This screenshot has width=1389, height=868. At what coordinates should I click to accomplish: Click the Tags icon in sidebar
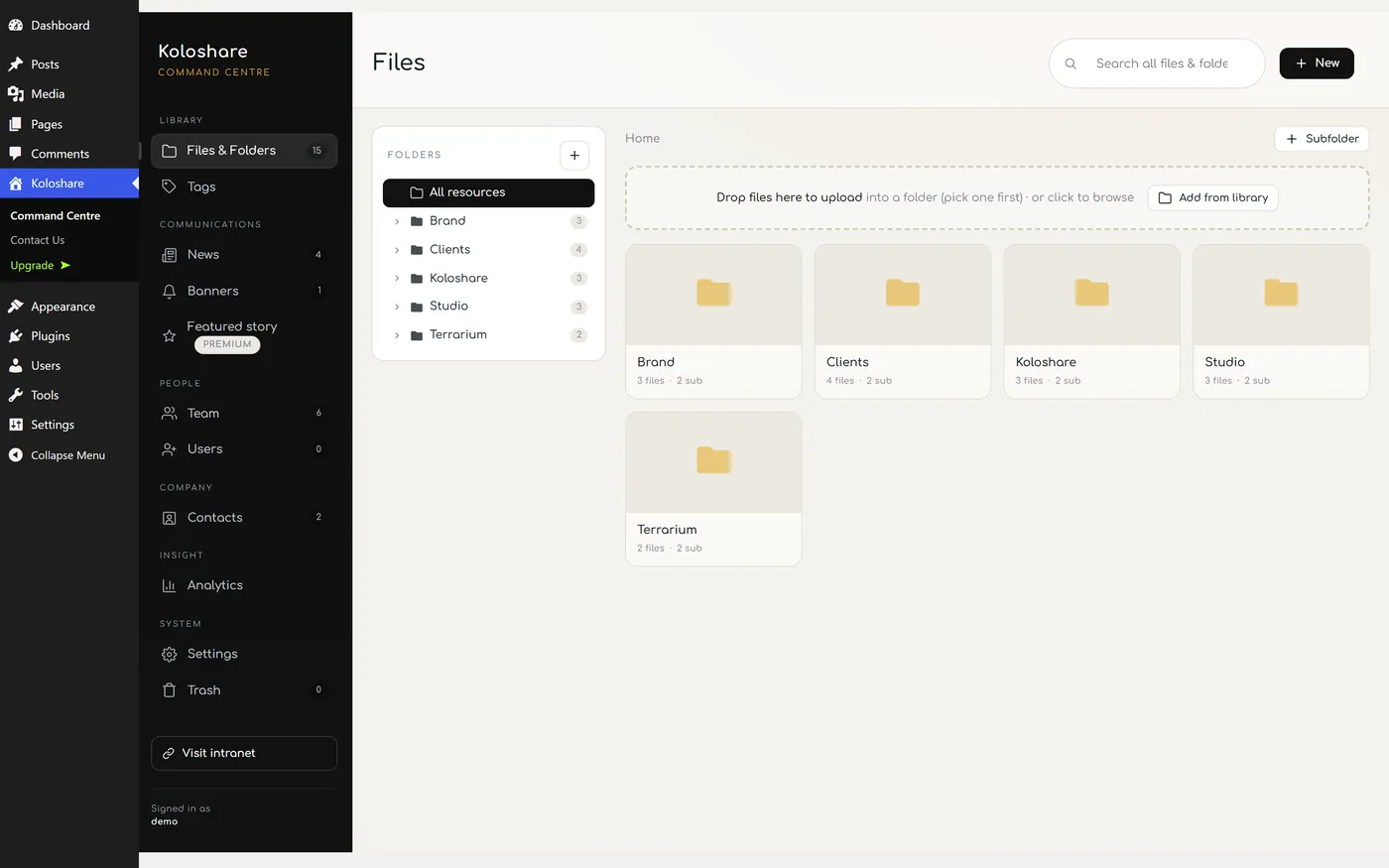169,186
